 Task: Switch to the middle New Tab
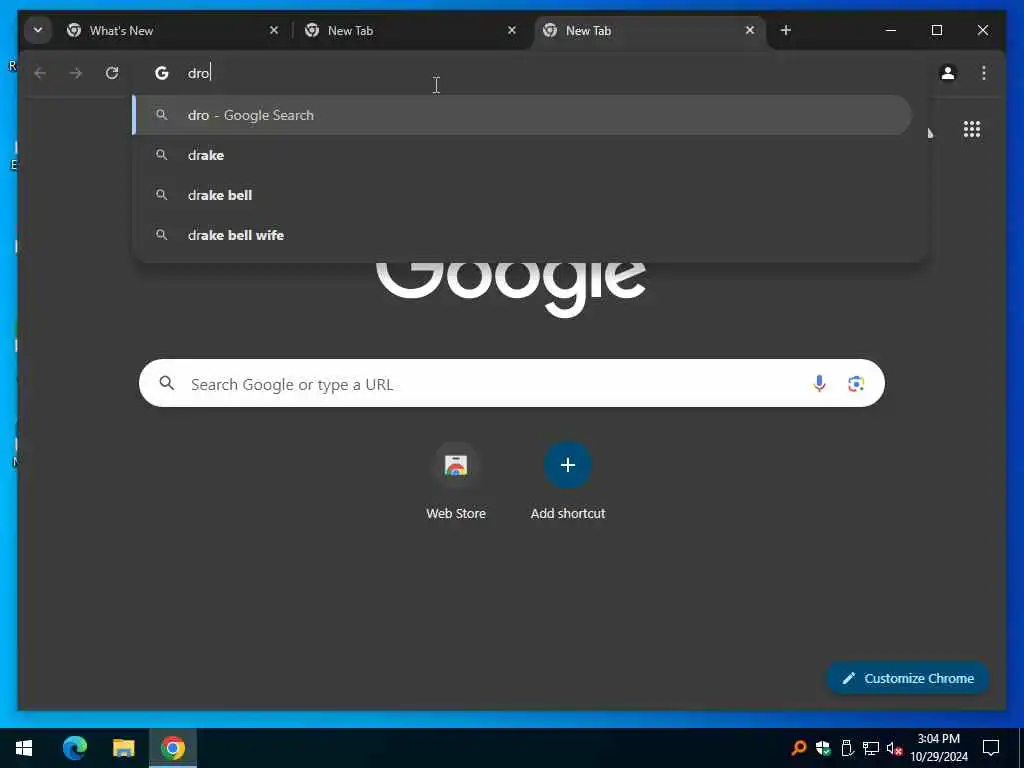coord(410,31)
